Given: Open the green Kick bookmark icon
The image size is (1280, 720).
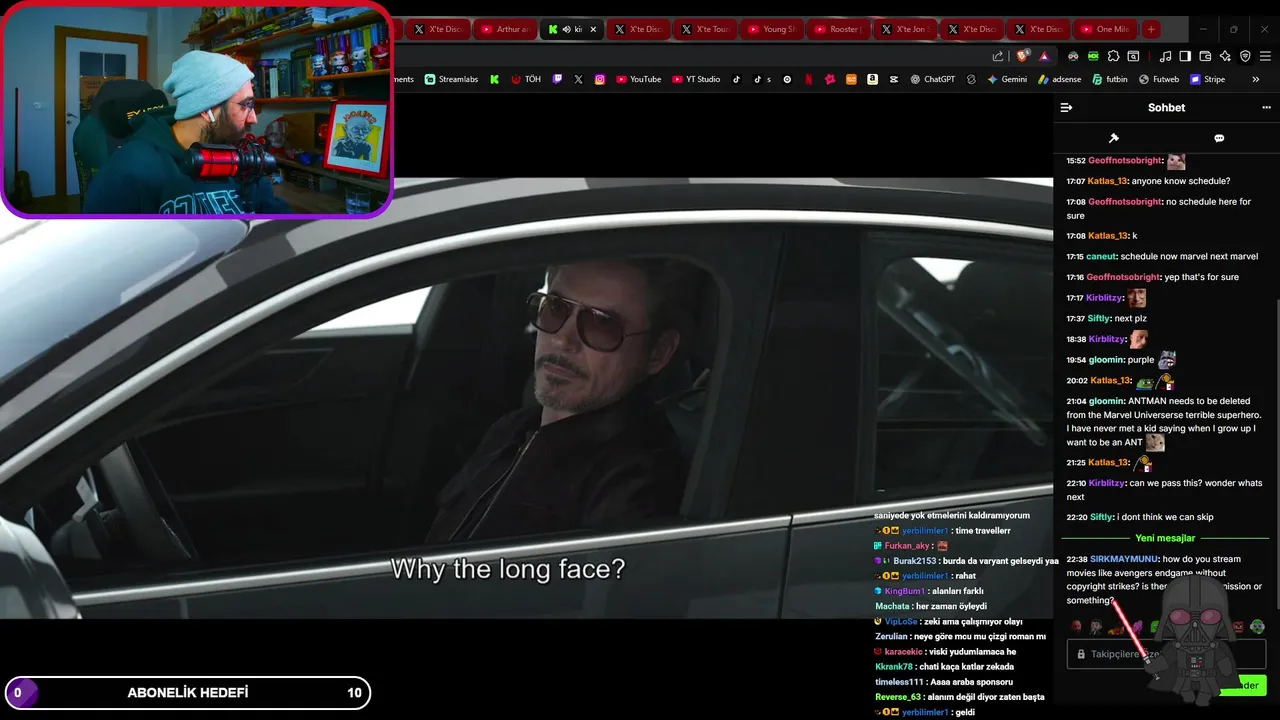Looking at the screenshot, I should tap(494, 79).
